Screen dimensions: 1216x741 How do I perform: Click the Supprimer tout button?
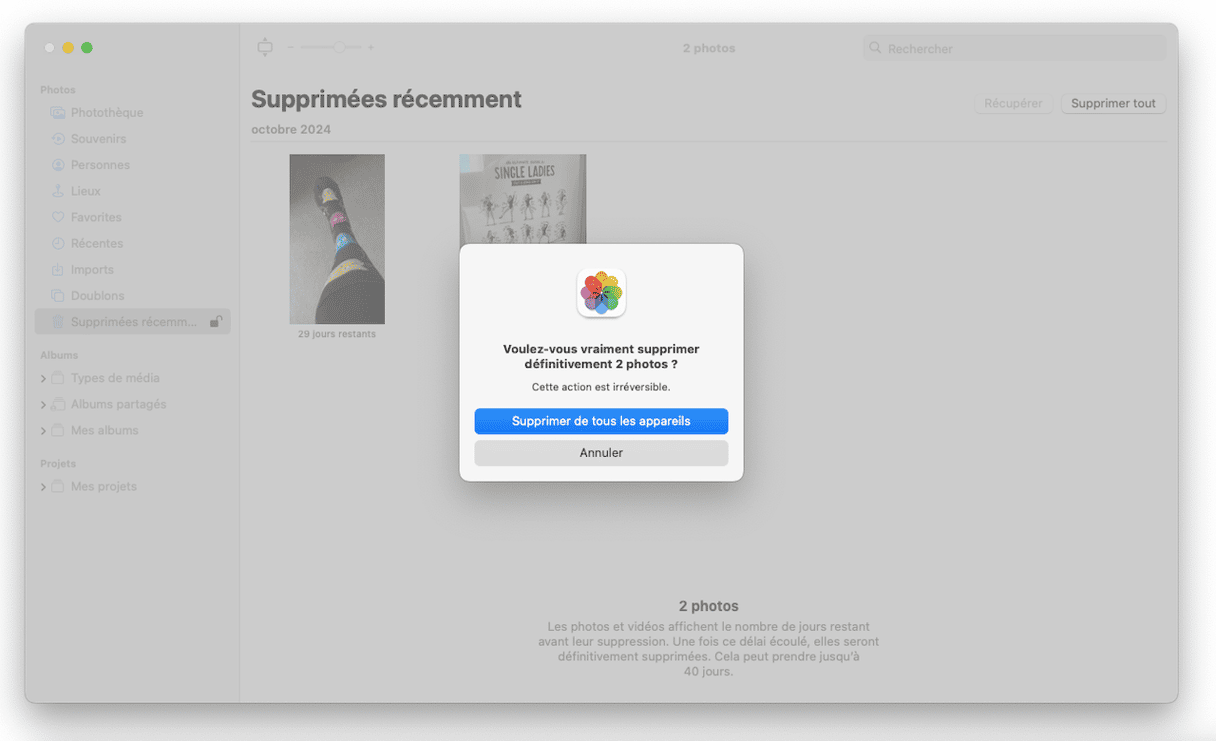tap(1113, 103)
